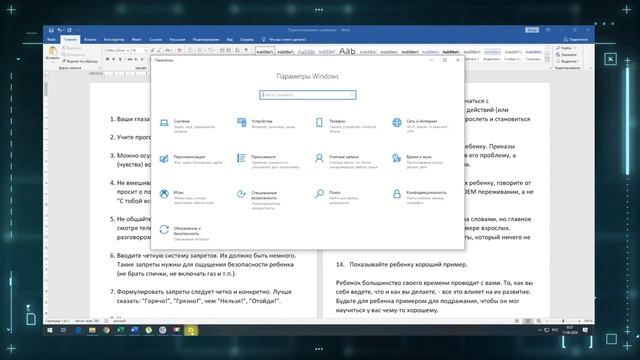
Task: Select the large 'Aab' title style
Action: click(347, 51)
